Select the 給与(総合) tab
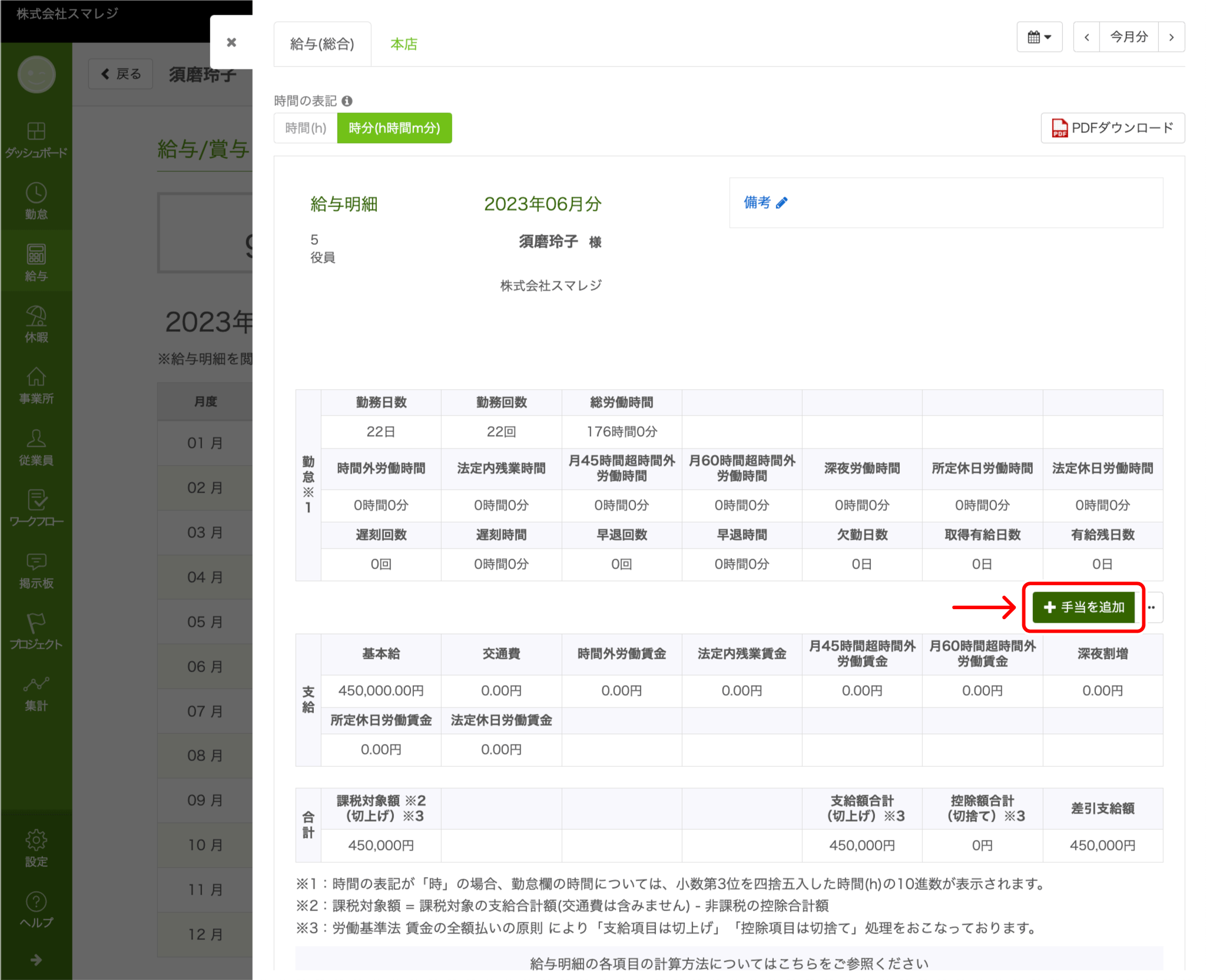 (322, 44)
